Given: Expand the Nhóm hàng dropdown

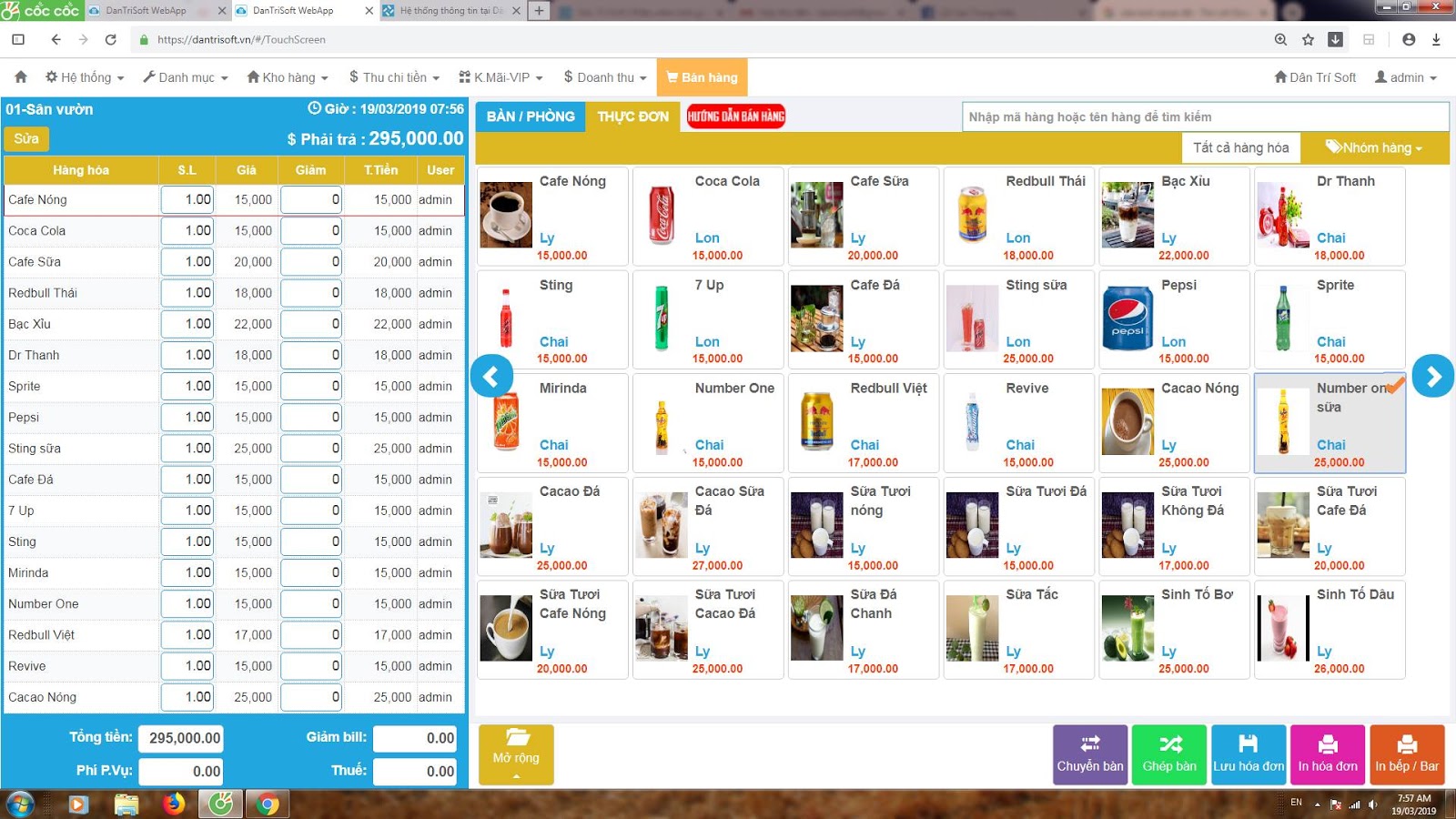Looking at the screenshot, I should pos(1374,147).
